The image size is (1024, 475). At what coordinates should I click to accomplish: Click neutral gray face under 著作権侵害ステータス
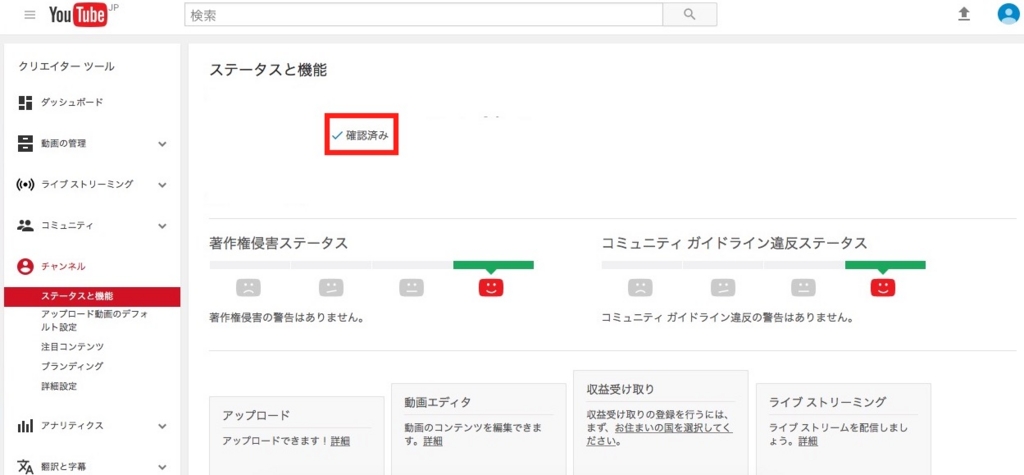[x=411, y=287]
